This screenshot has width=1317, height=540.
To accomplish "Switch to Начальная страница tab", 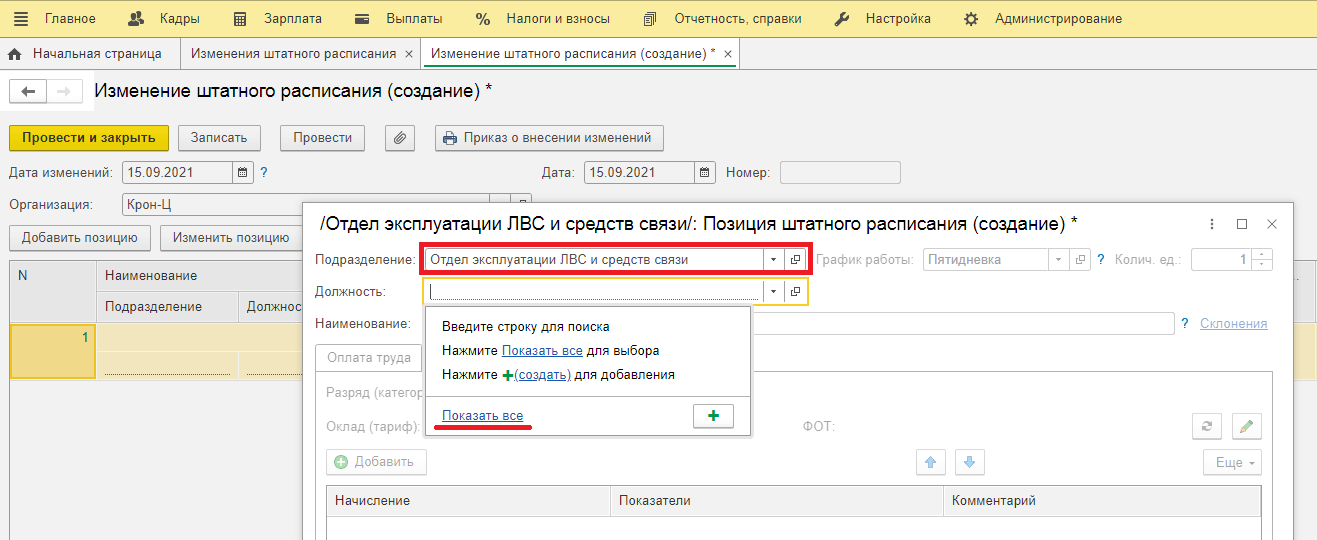I will tap(96, 53).
